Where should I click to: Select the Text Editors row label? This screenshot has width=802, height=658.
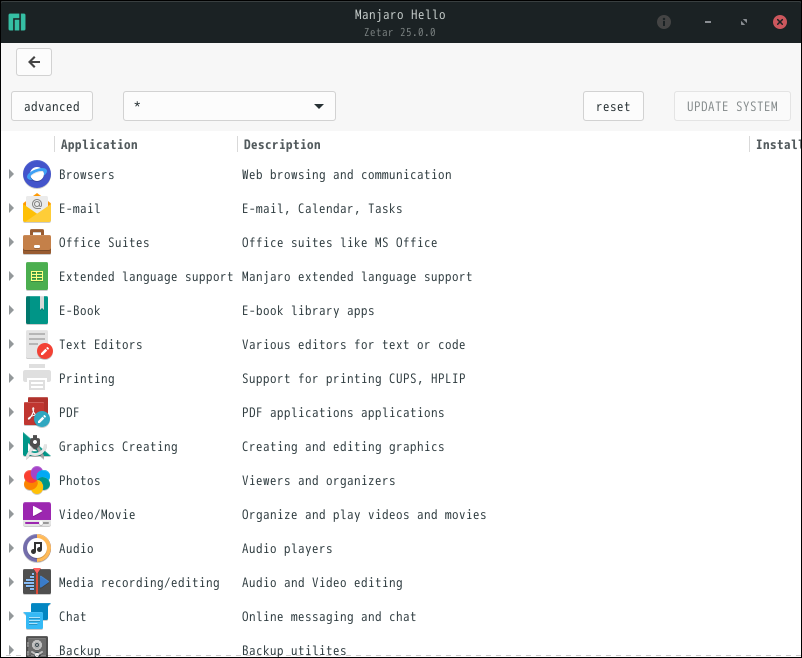pos(100,344)
